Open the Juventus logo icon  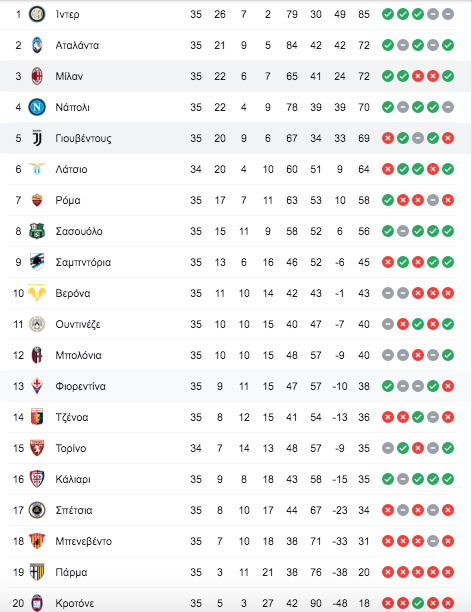pos(37,138)
